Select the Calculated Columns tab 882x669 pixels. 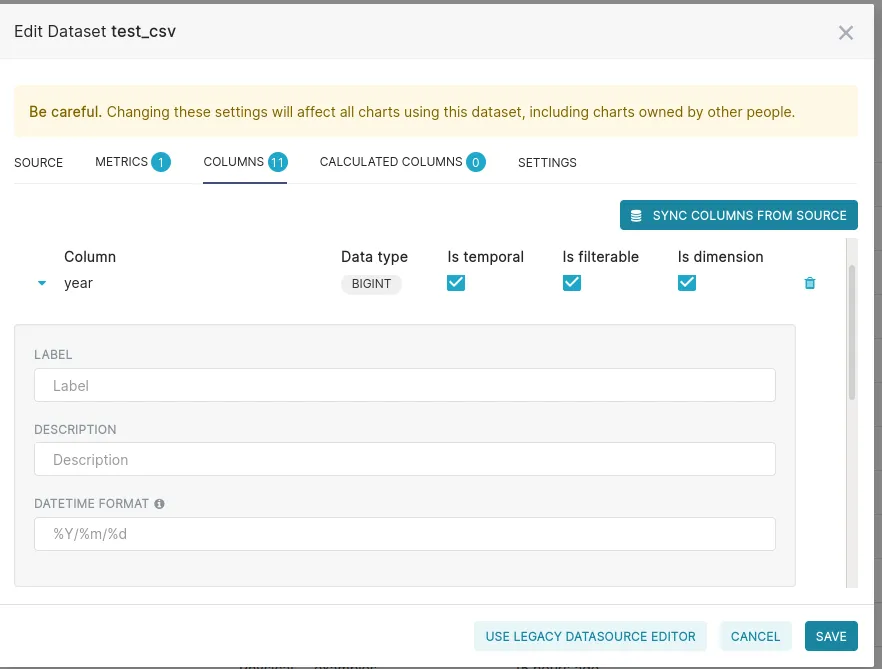click(x=391, y=162)
